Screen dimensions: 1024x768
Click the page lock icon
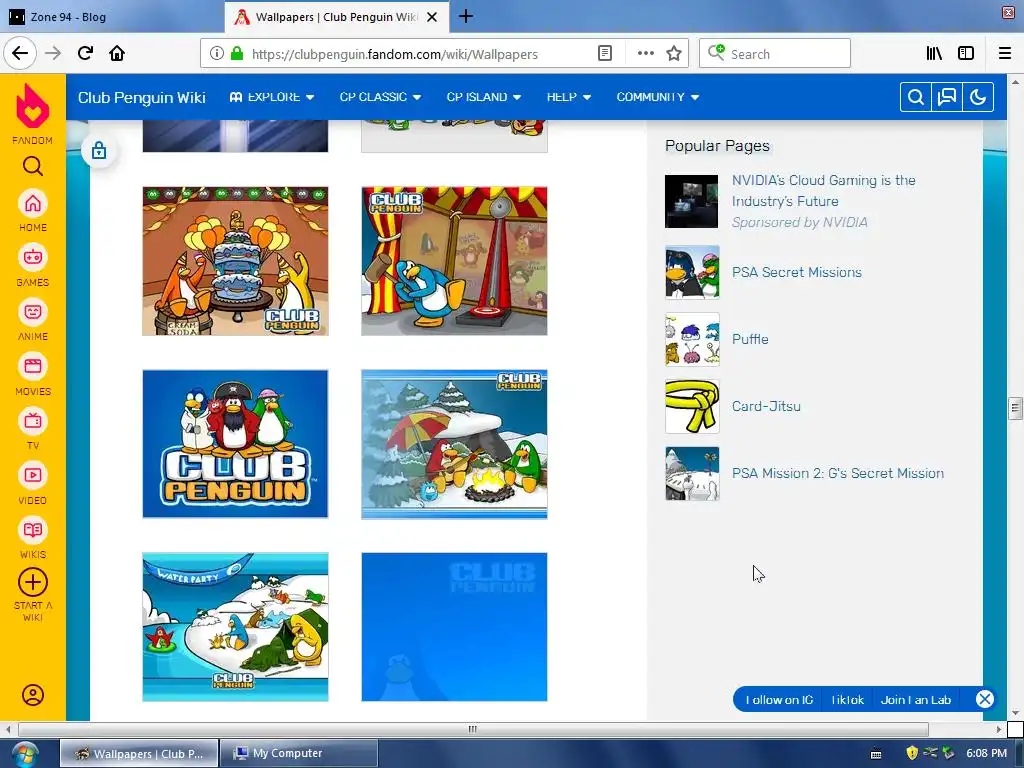click(x=99, y=151)
